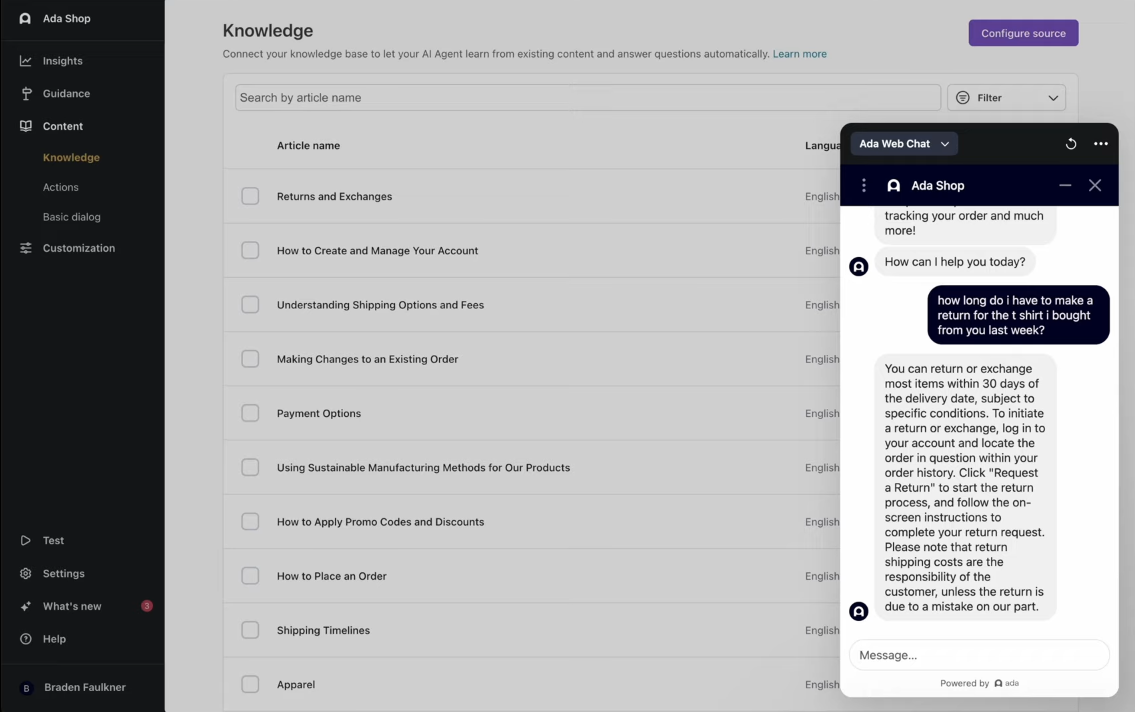Screen dimensions: 1135x712
Task: Select the Knowledge submenu item
Action: (71, 157)
